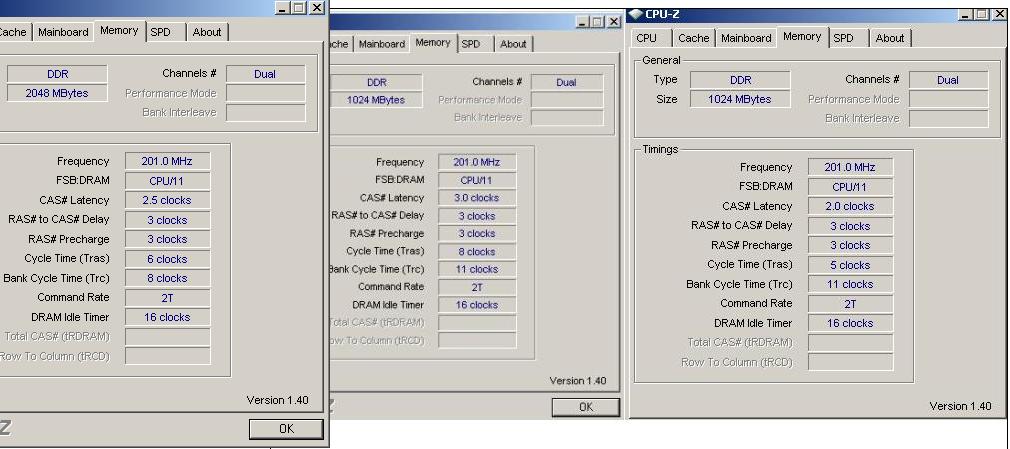
Task: Click the 3.0 clocks CAS# Latency value
Action: pos(477,198)
